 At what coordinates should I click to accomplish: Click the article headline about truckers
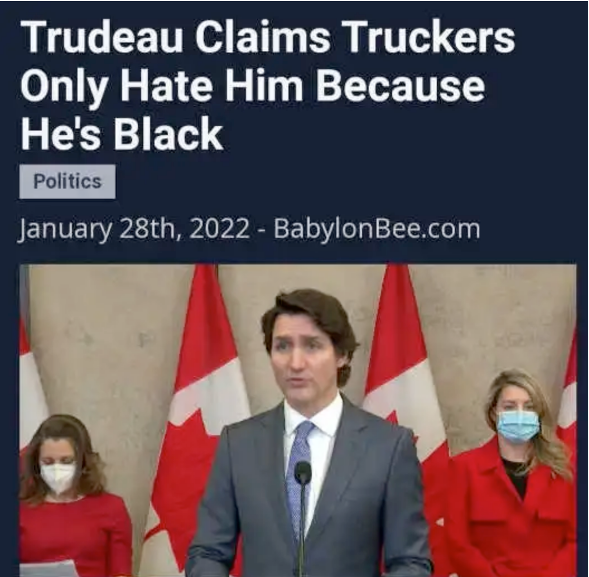267,85
